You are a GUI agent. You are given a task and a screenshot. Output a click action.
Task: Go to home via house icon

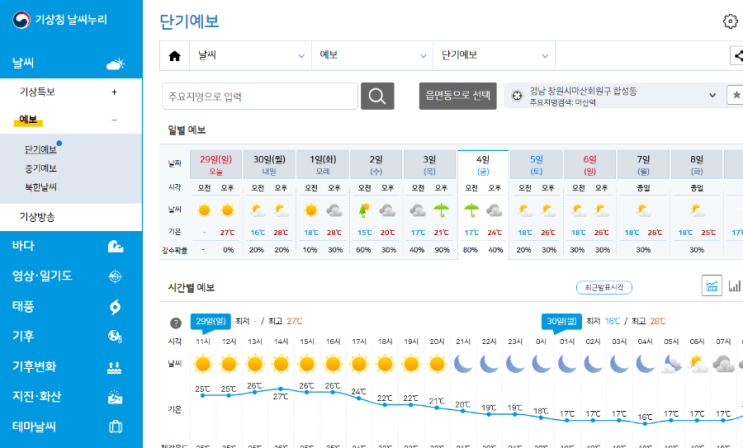174,56
